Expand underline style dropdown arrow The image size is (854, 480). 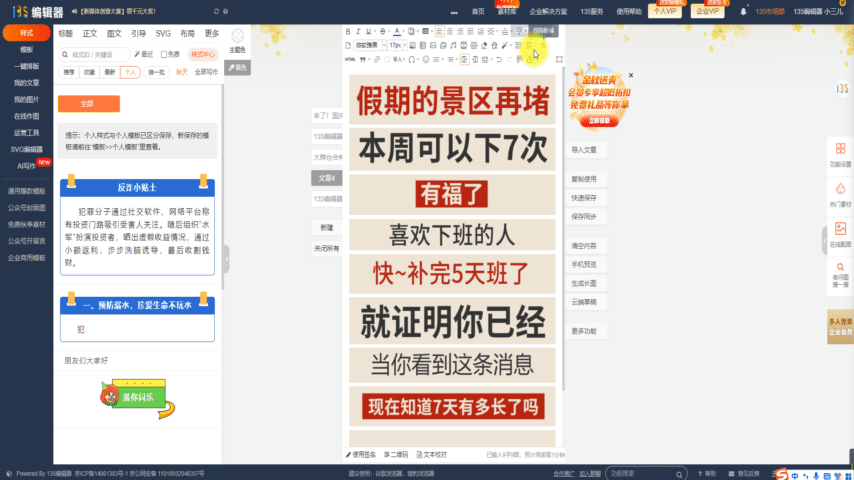pos(375,31)
